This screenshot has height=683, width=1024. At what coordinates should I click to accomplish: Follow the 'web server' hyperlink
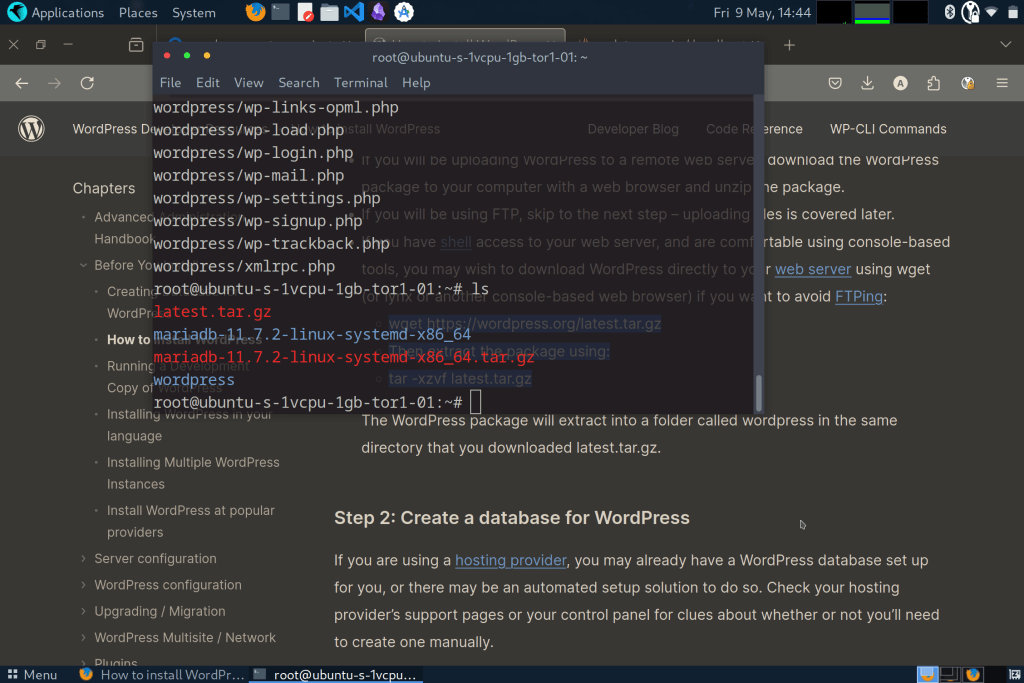812,269
